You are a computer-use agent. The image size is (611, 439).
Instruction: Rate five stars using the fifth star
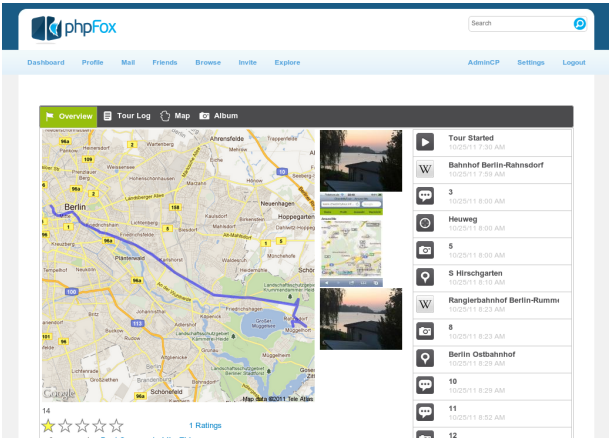pos(117,426)
